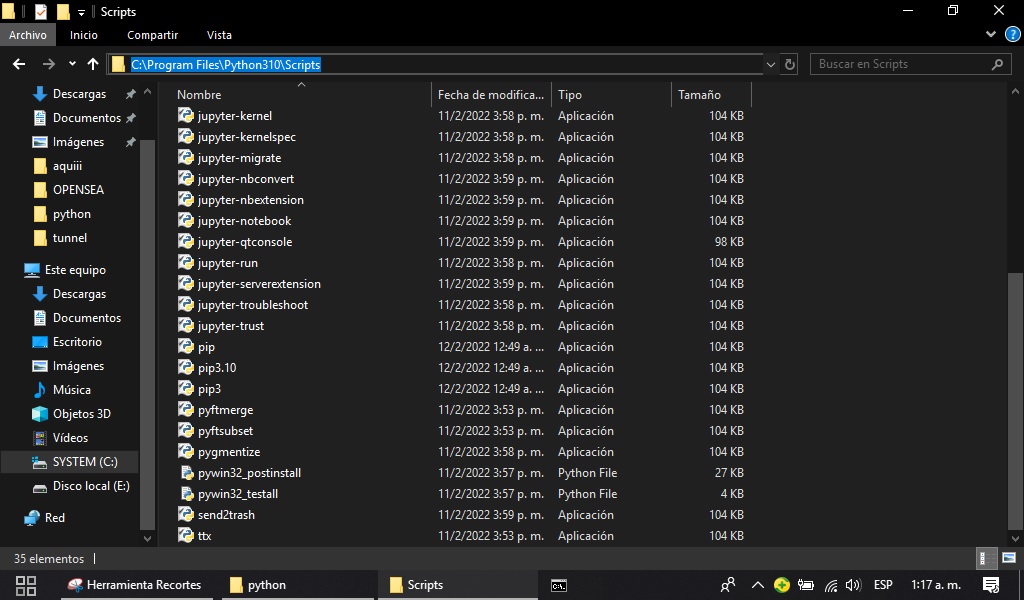Open the notification center icon
1024x600 pixels.
point(991,585)
